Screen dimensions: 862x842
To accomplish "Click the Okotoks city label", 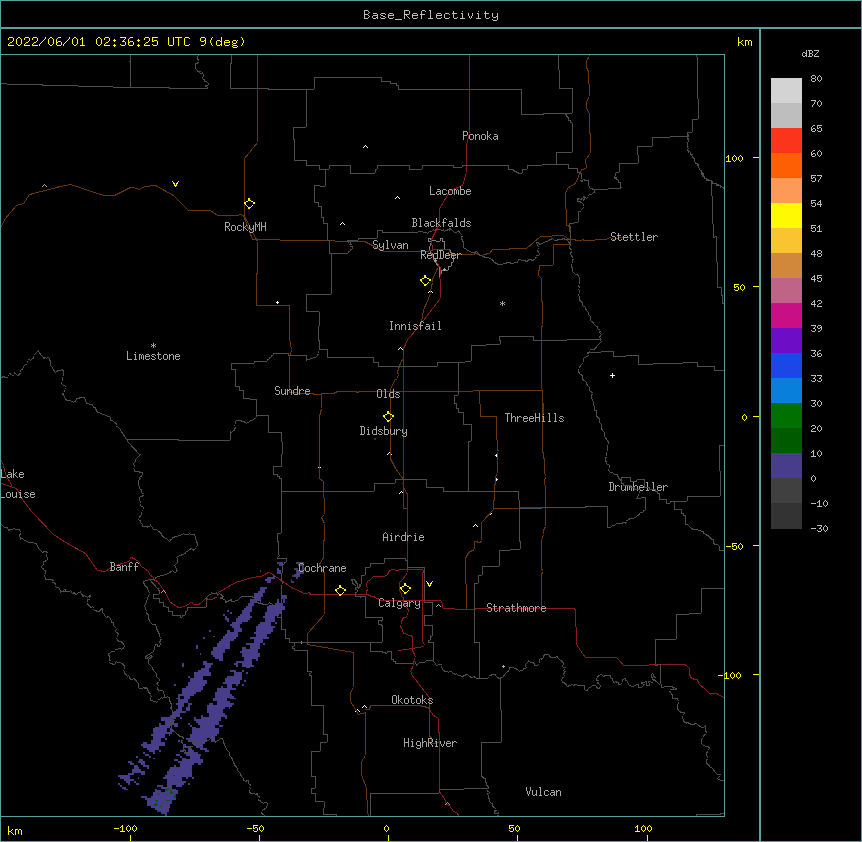I will point(412,700).
